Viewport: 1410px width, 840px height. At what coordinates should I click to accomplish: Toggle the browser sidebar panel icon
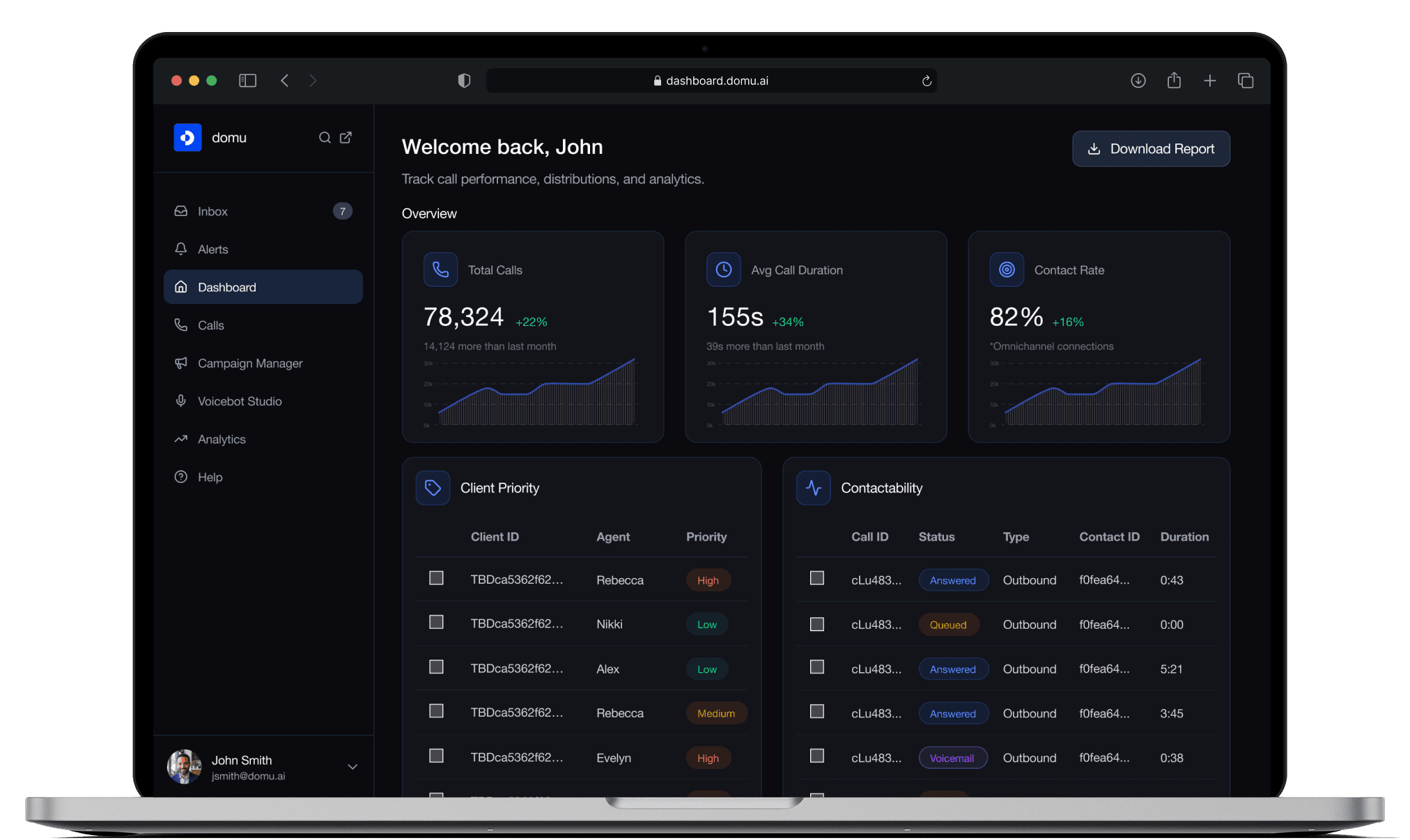point(247,81)
